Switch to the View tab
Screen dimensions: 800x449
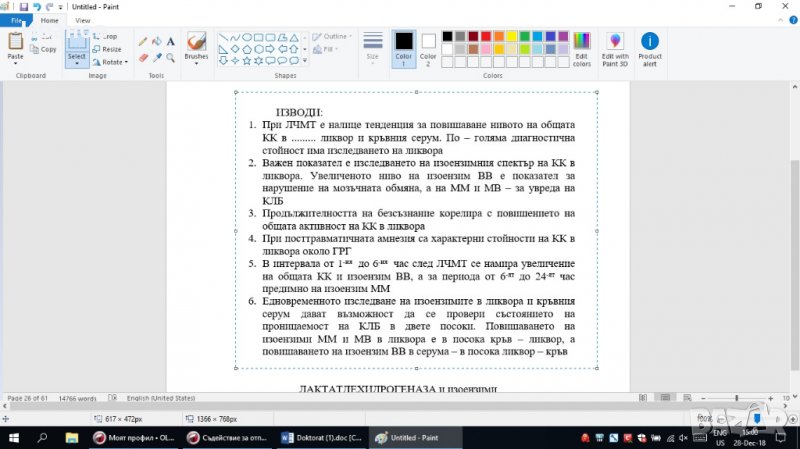82,20
